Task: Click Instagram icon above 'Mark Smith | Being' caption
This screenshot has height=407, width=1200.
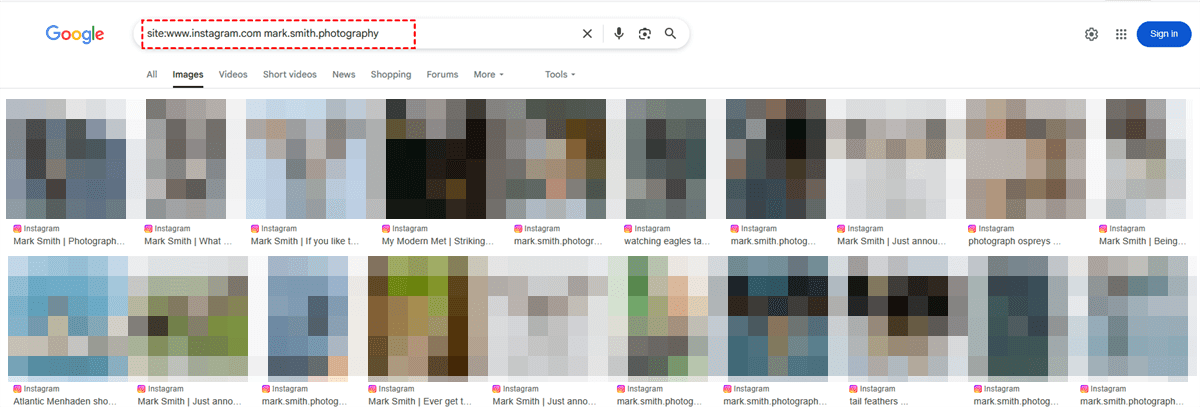Action: (1103, 229)
